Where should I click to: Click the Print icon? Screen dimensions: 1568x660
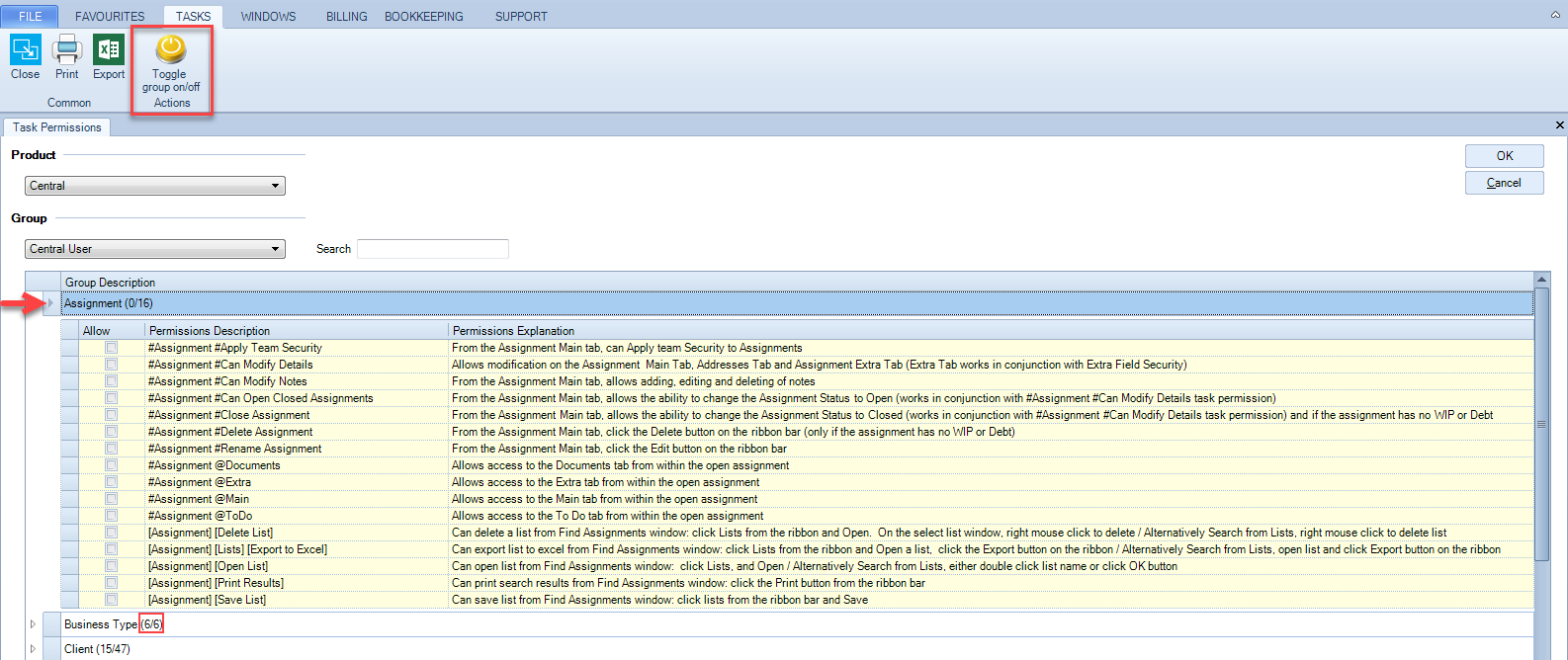66,49
